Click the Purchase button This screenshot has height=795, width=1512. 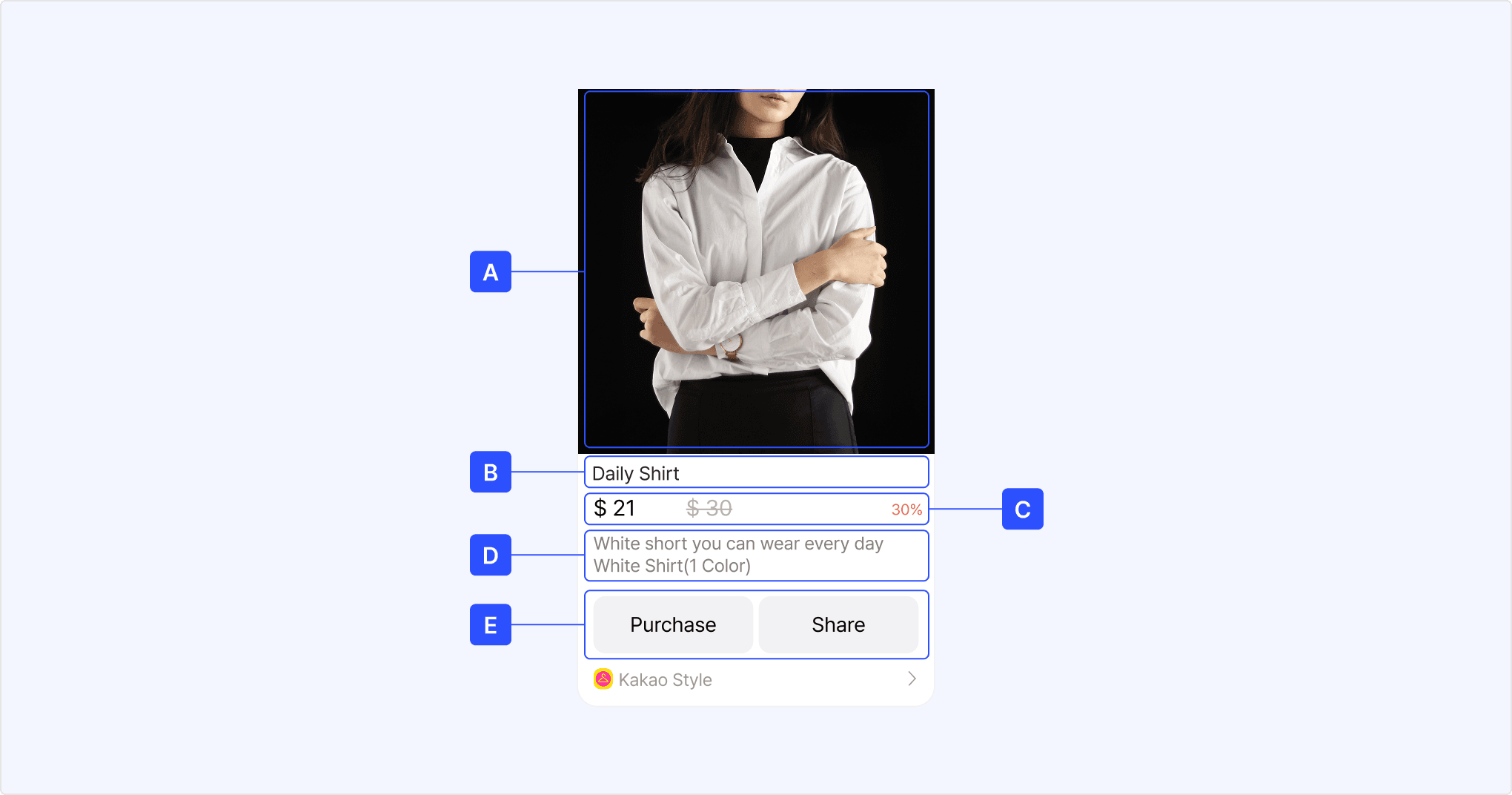(673, 624)
